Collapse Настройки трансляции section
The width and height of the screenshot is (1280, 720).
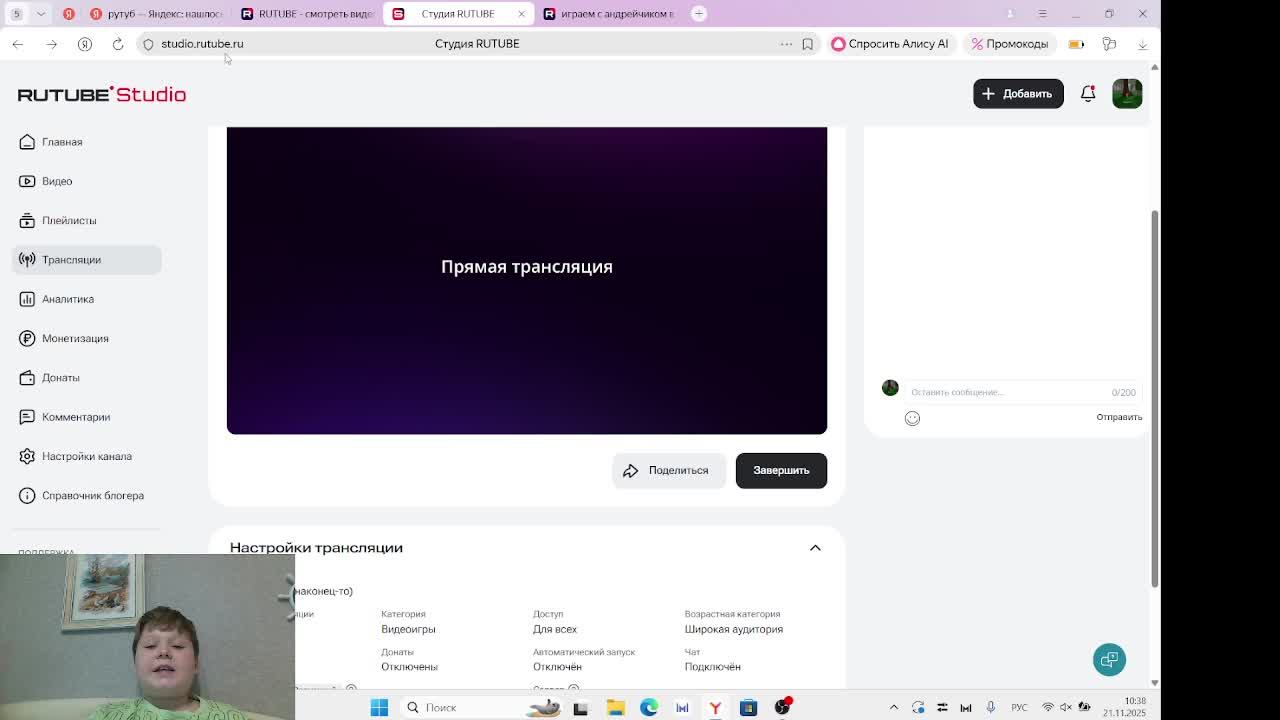pyautogui.click(x=815, y=548)
